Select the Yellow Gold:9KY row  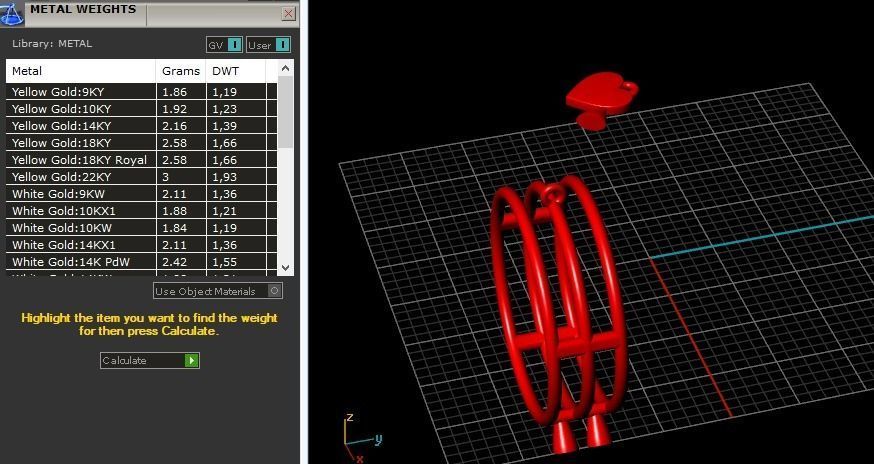[142, 92]
